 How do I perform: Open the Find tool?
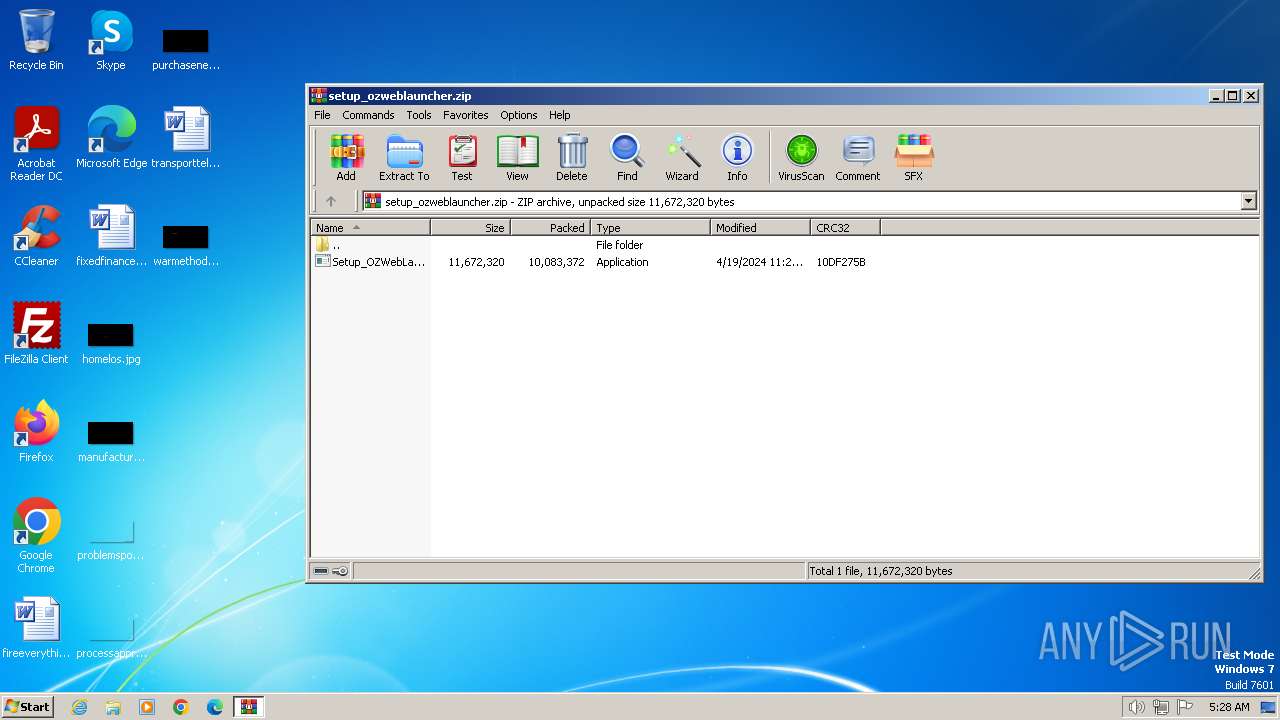point(627,158)
